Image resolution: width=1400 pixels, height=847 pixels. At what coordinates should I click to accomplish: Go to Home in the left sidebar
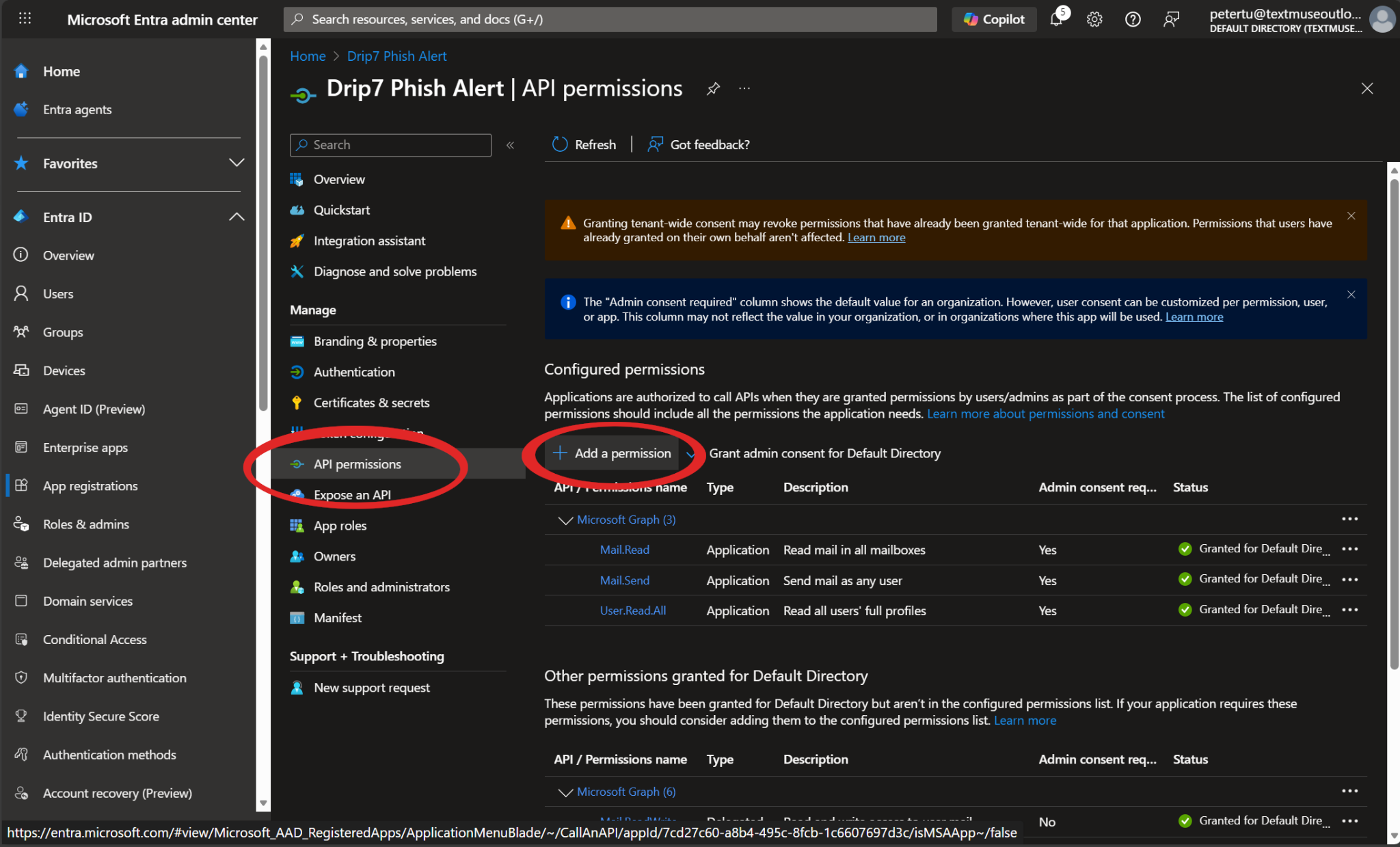click(x=62, y=71)
